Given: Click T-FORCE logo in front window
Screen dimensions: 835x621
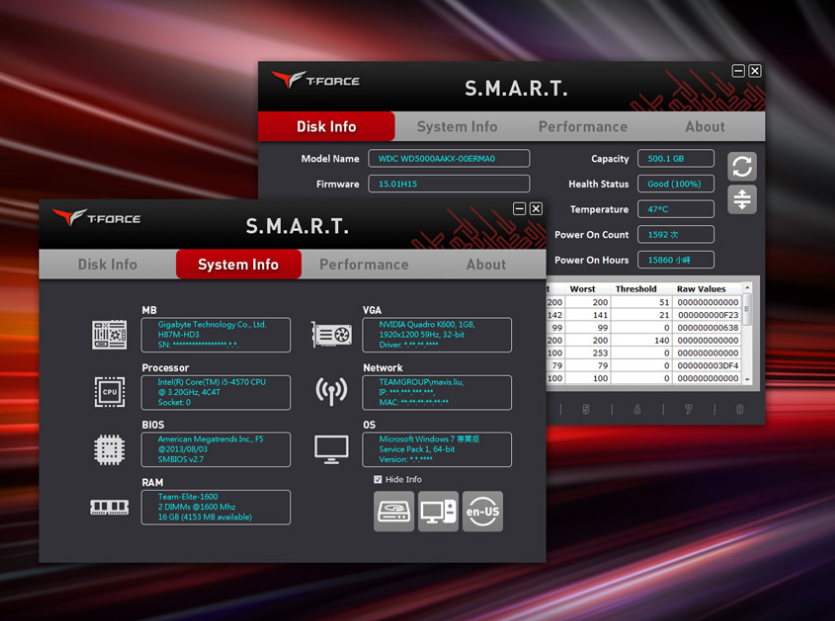Looking at the screenshot, I should click(x=96, y=217).
